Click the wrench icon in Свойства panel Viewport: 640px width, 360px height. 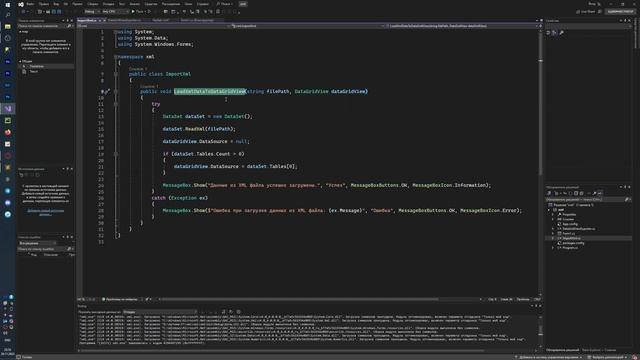(561, 33)
